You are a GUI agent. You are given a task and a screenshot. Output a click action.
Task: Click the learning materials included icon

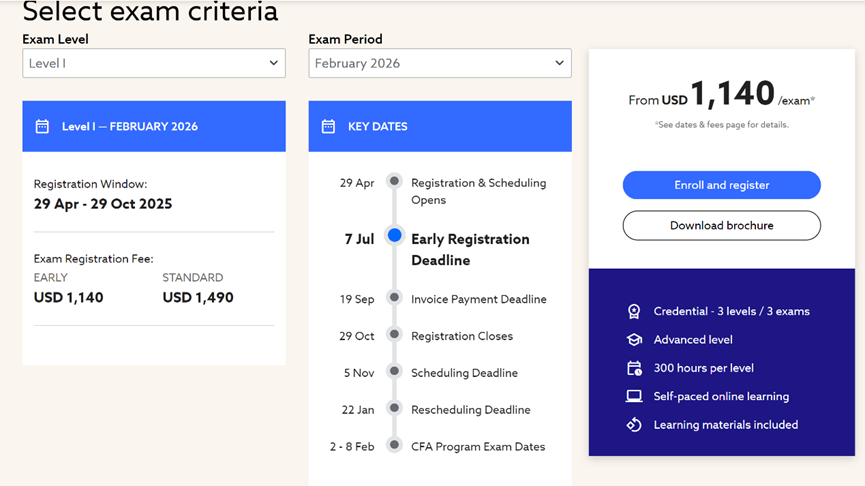[x=634, y=425]
